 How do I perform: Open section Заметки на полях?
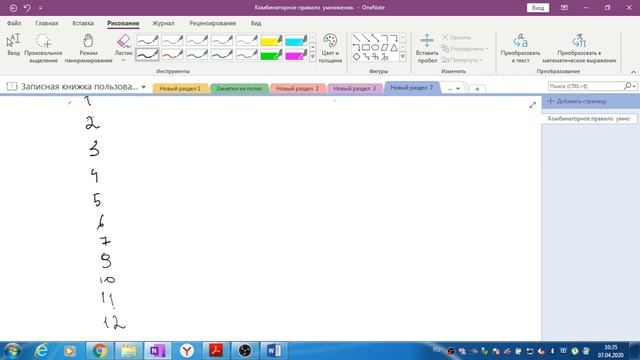(x=239, y=88)
